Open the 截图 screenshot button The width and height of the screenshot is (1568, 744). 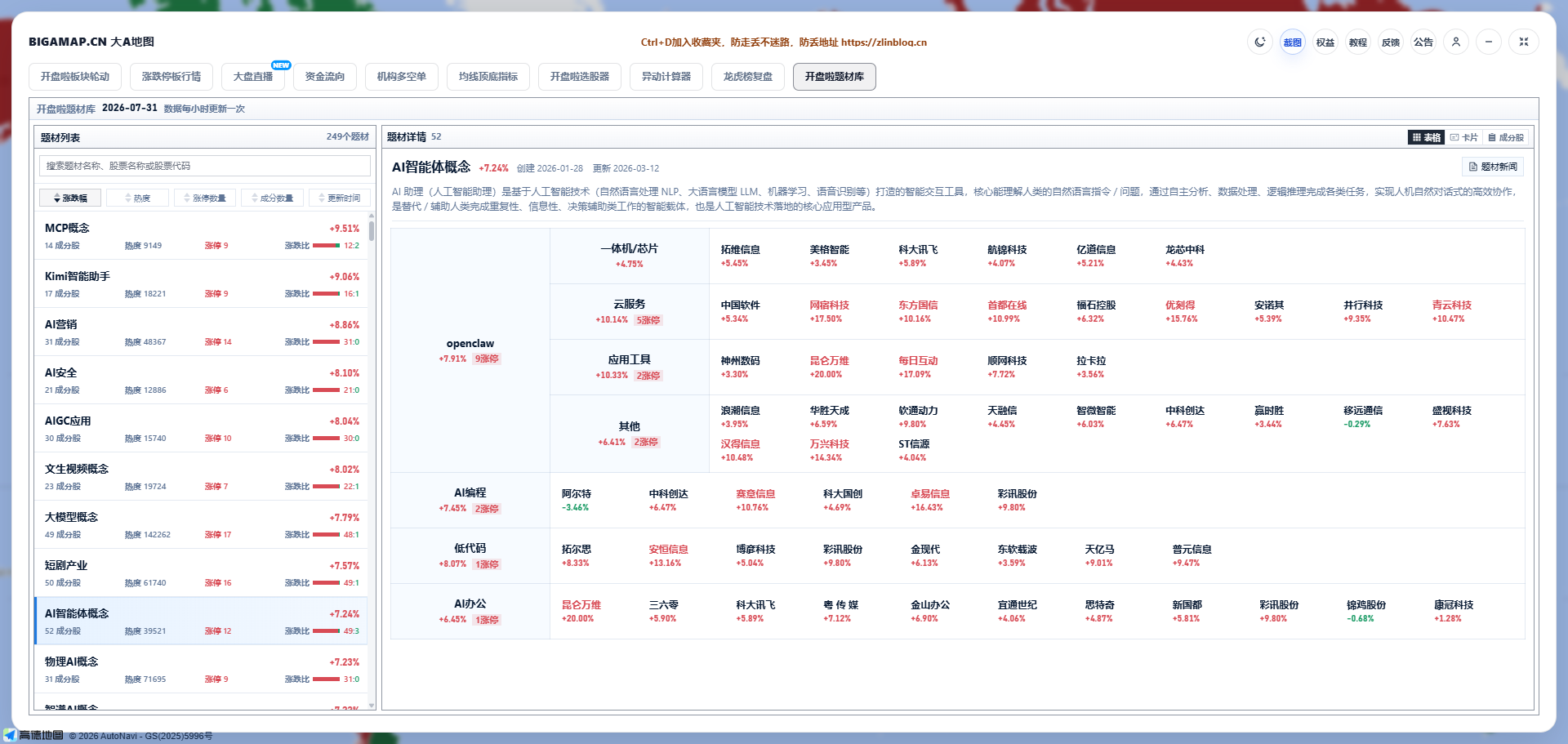[1293, 42]
